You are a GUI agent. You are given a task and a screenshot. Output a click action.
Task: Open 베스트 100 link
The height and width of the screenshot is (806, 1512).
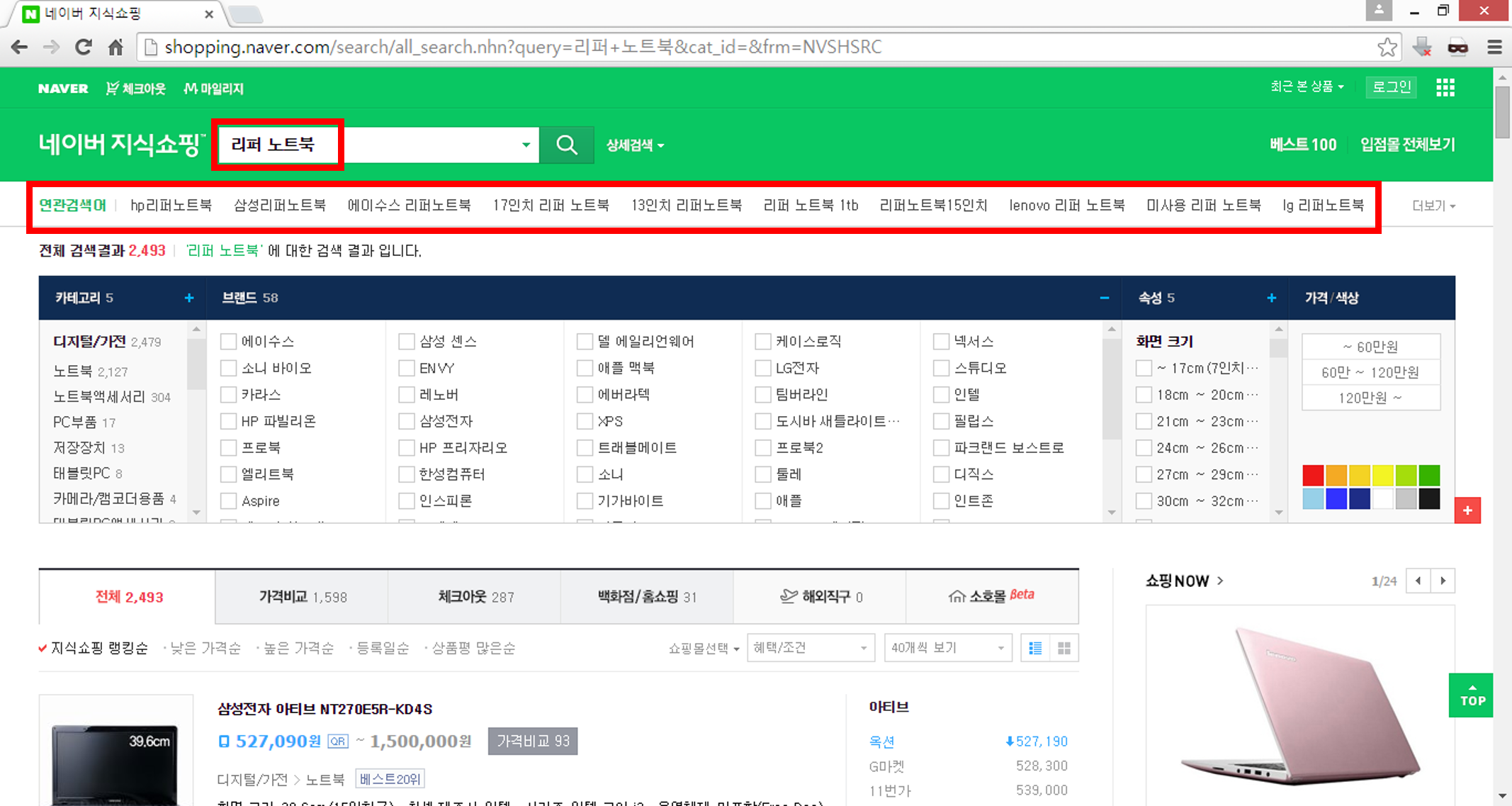coord(1302,145)
